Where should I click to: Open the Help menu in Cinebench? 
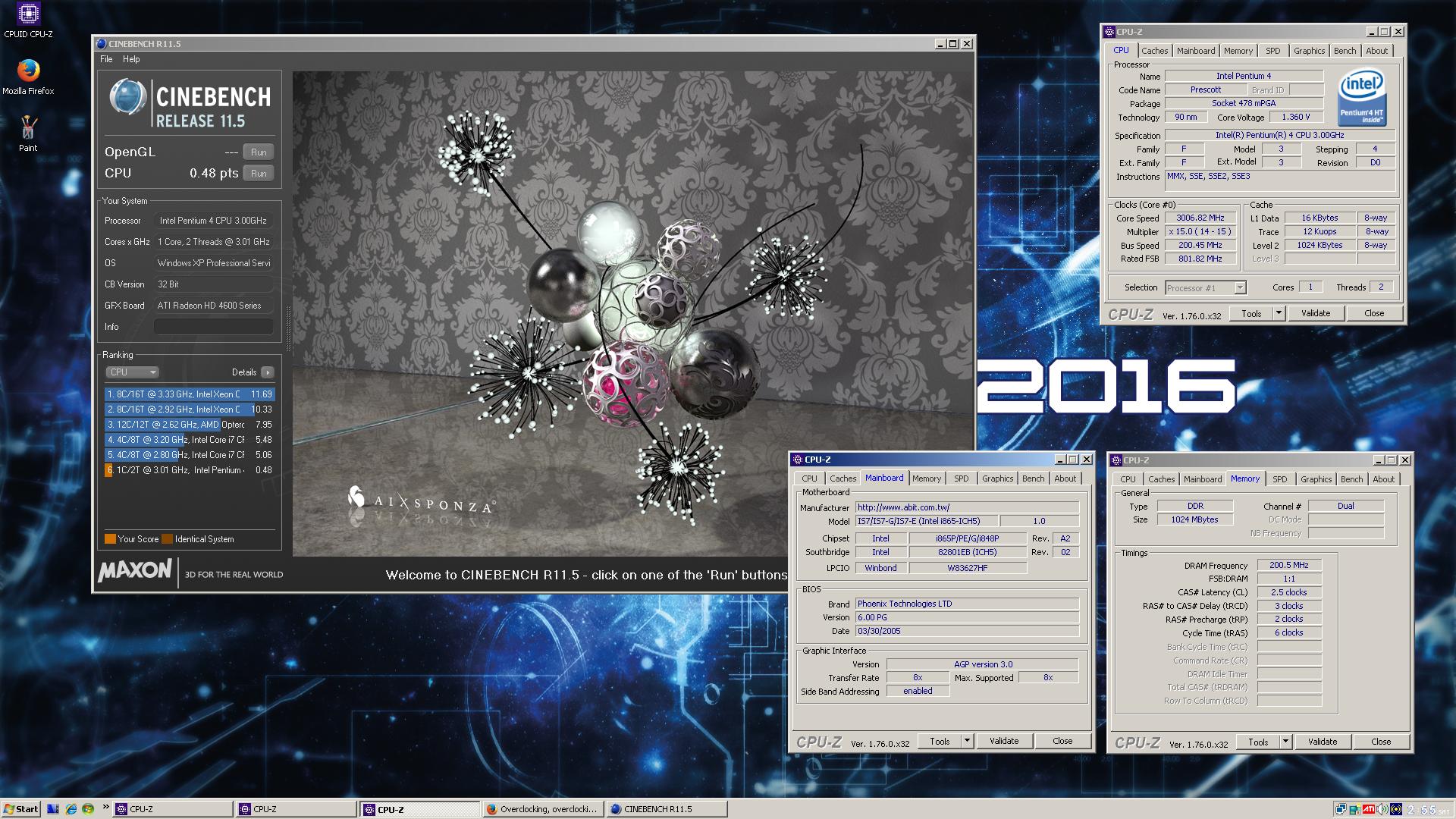pos(131,59)
